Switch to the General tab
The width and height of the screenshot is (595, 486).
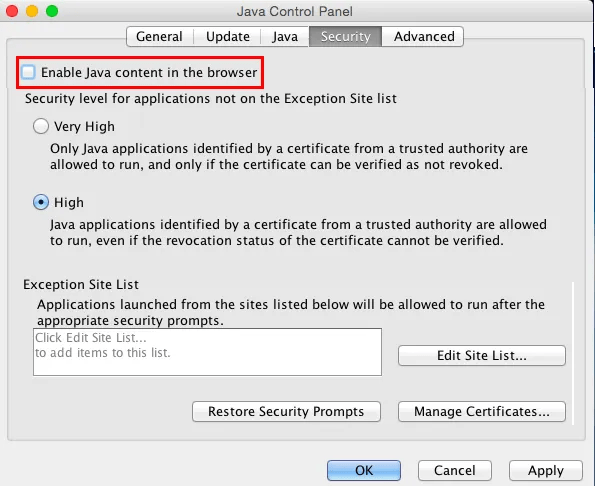(x=159, y=36)
